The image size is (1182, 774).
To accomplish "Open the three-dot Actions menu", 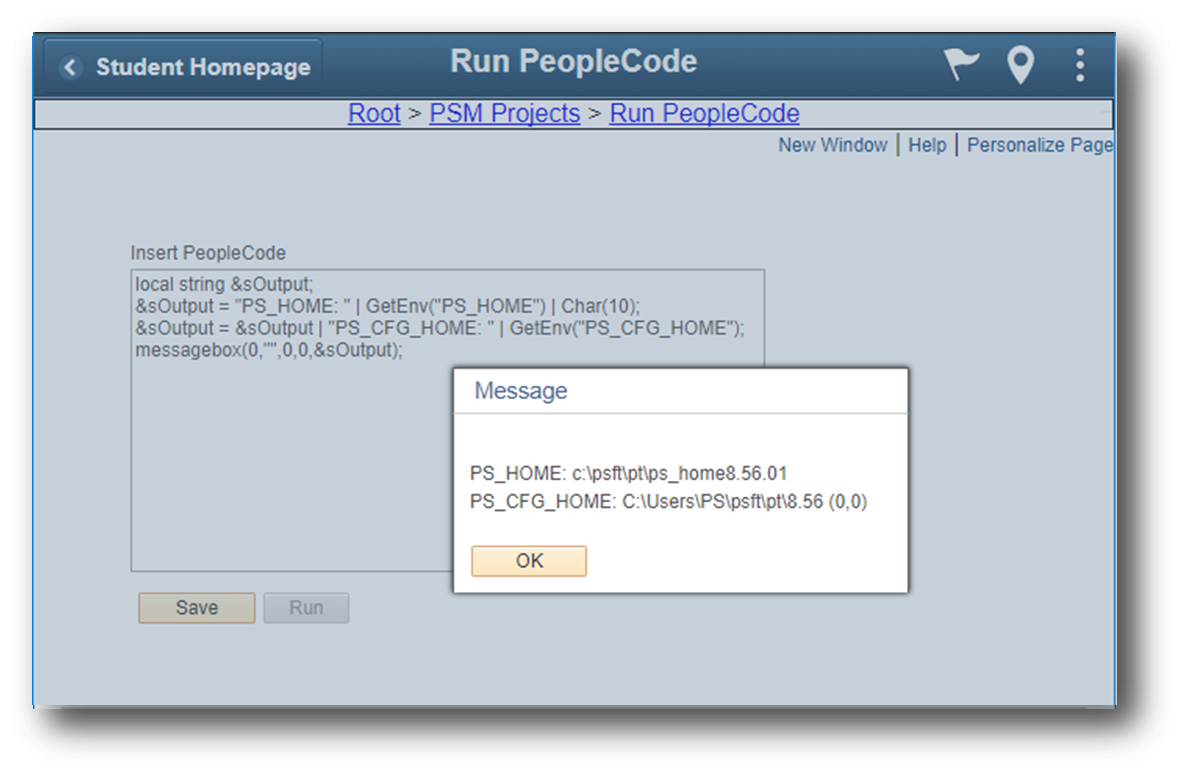I will (x=1079, y=66).
